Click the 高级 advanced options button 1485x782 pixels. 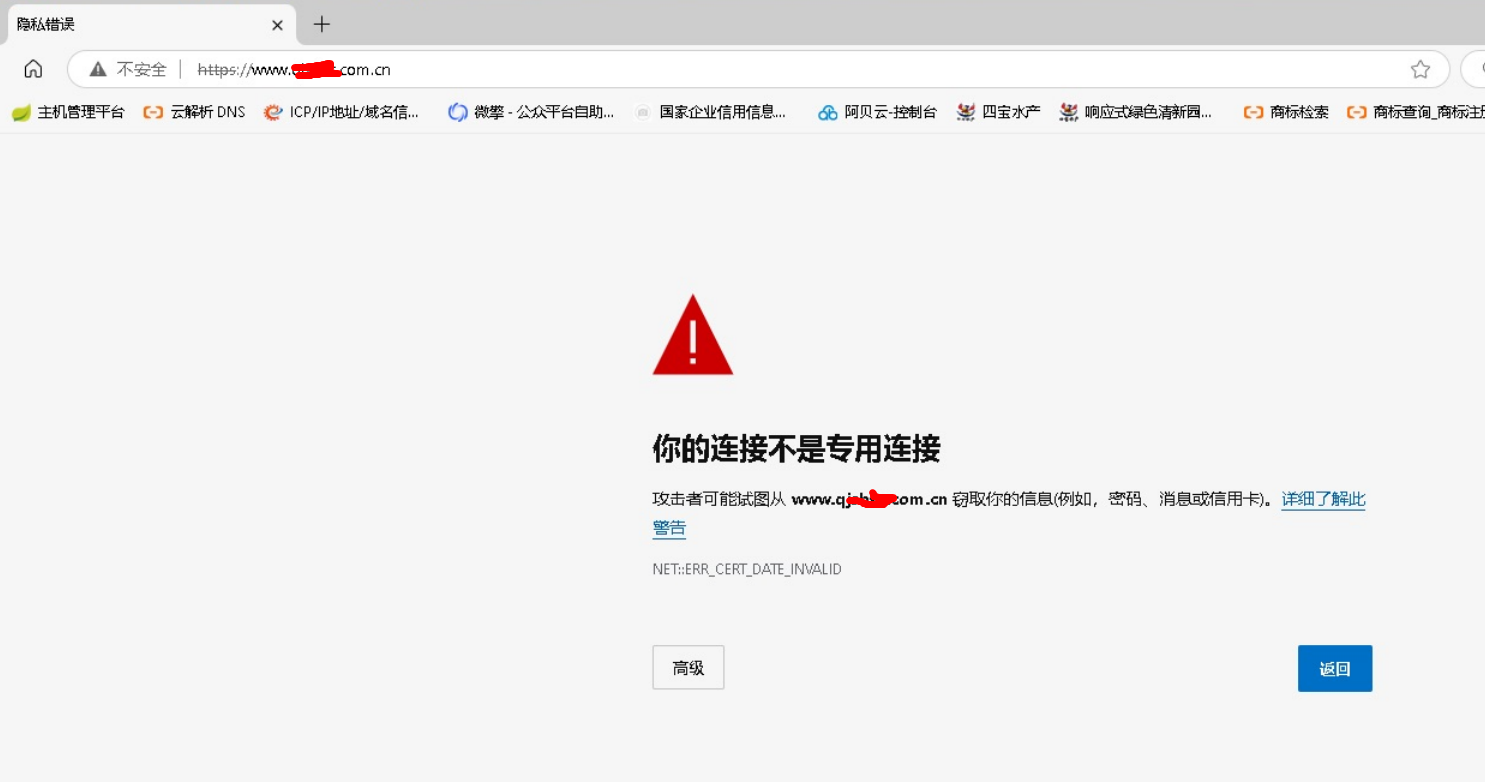pos(688,667)
